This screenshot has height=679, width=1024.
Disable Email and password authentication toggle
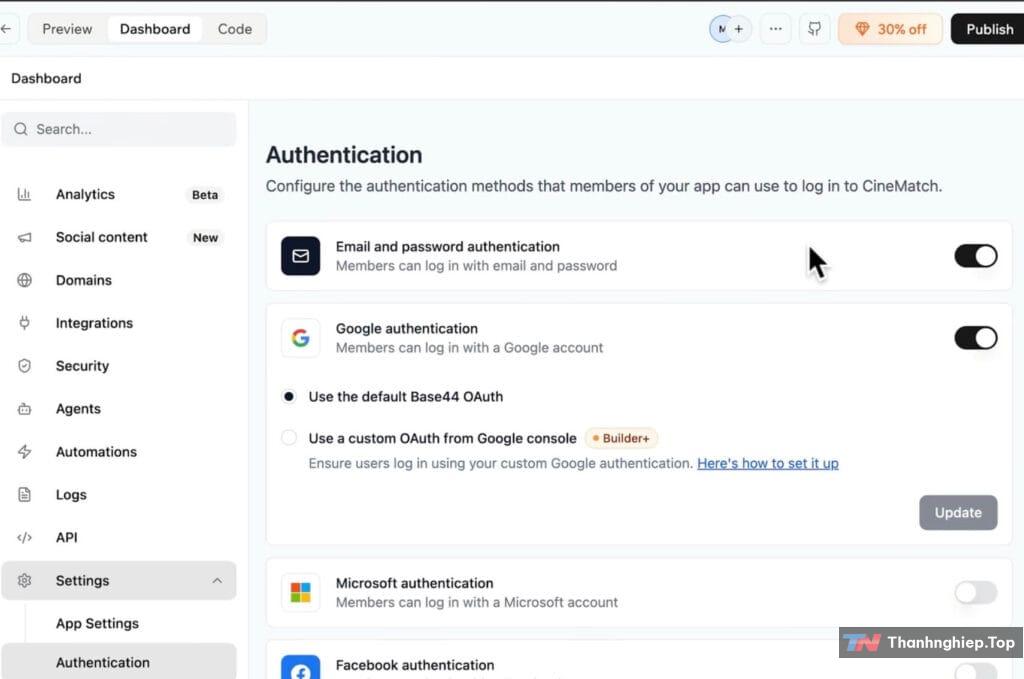[x=976, y=256]
